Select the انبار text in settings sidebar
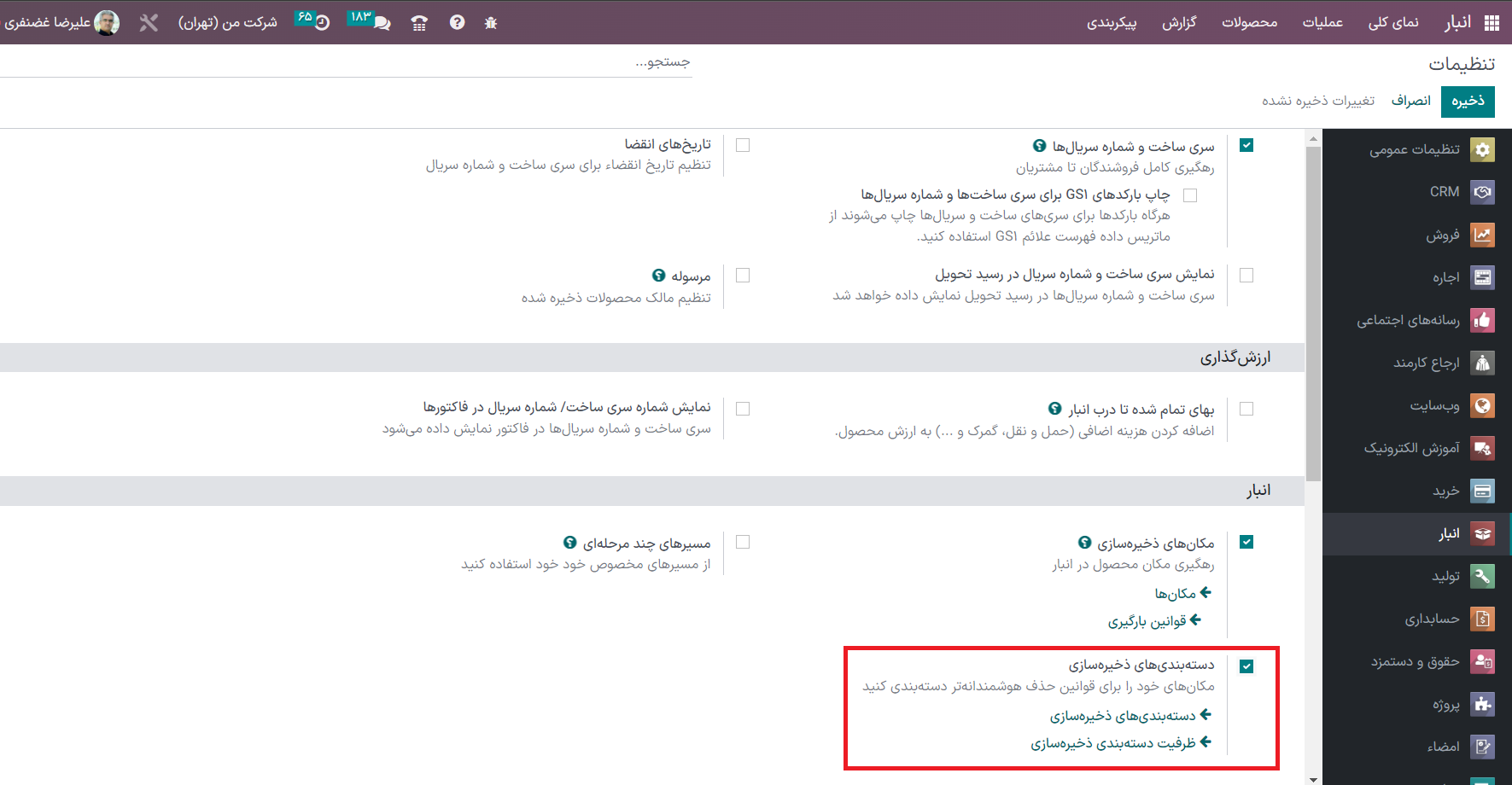1512x785 pixels. (1449, 533)
